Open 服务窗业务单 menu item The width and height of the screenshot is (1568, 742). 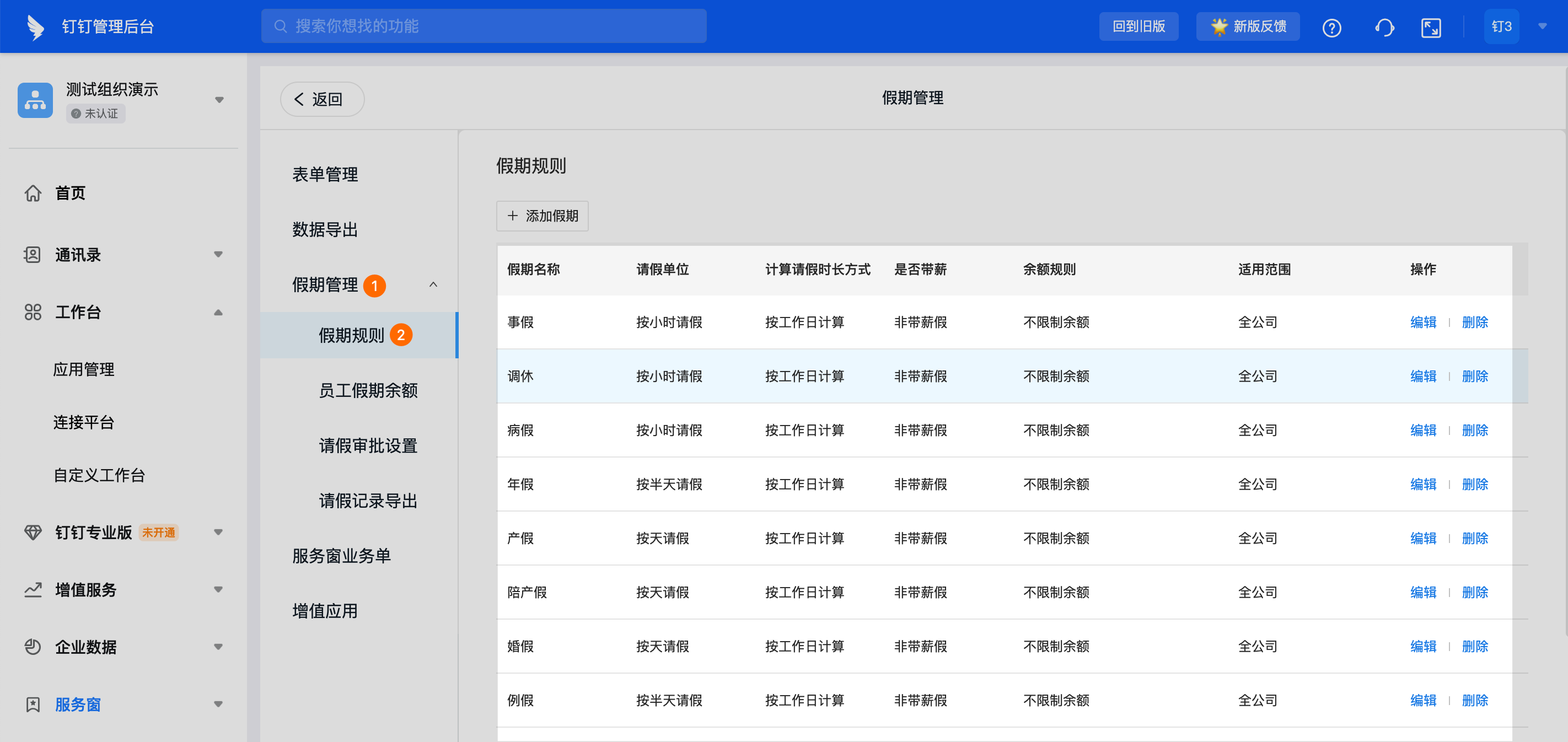(341, 556)
